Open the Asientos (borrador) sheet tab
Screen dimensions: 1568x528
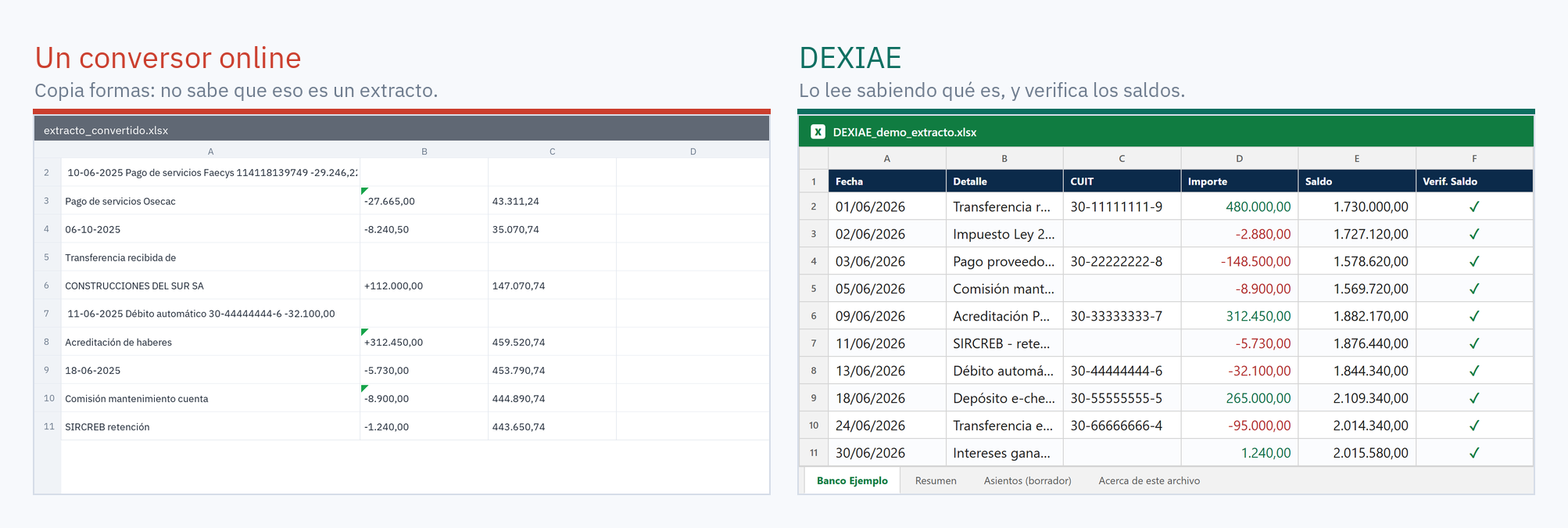click(1027, 481)
